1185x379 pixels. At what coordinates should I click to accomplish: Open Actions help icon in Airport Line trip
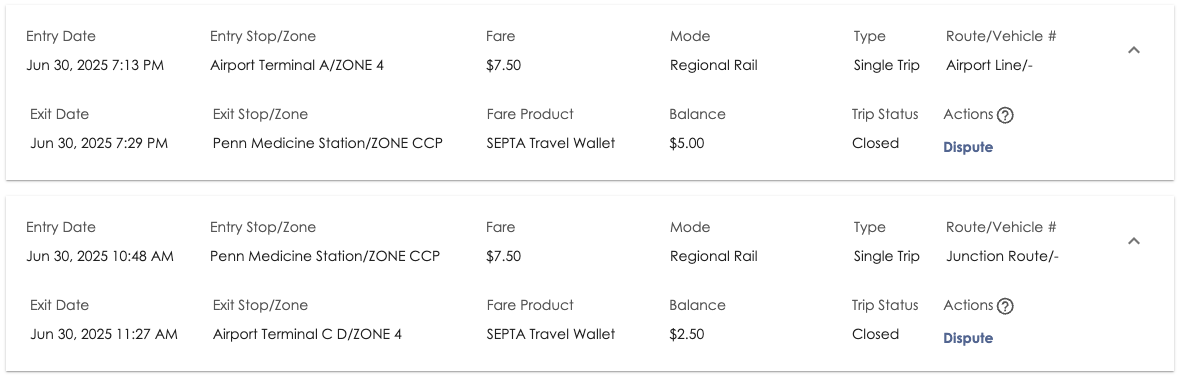point(1004,116)
